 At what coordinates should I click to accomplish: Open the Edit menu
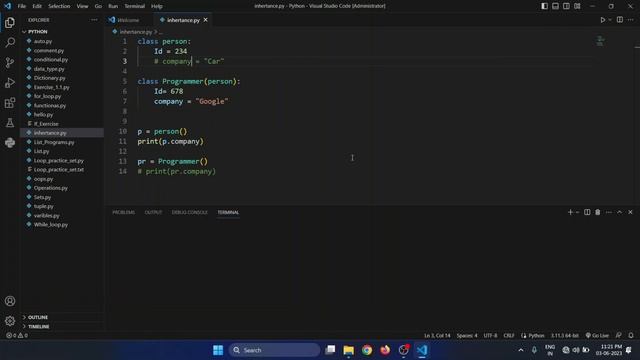click(37, 6)
